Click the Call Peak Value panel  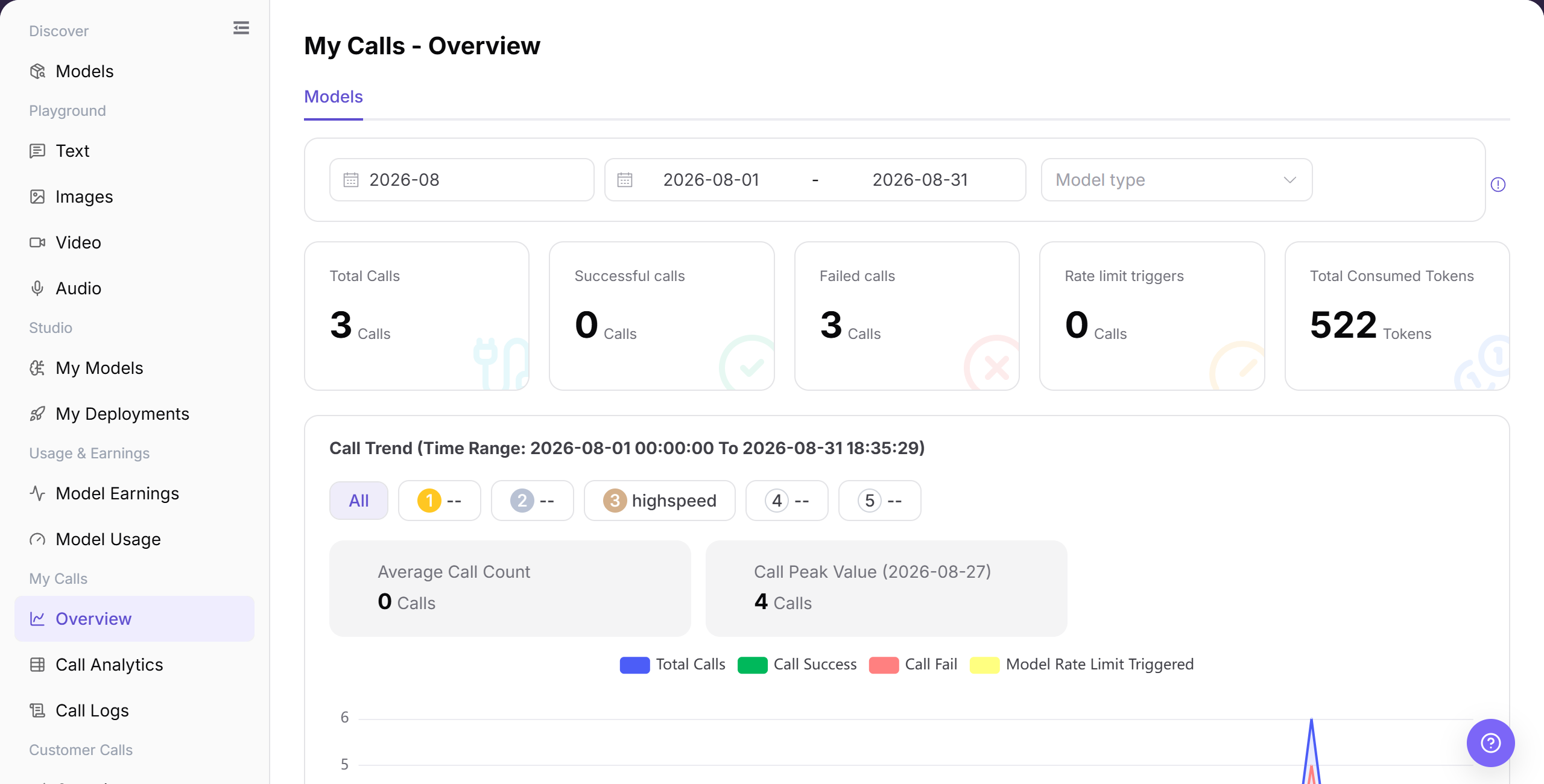tap(887, 588)
